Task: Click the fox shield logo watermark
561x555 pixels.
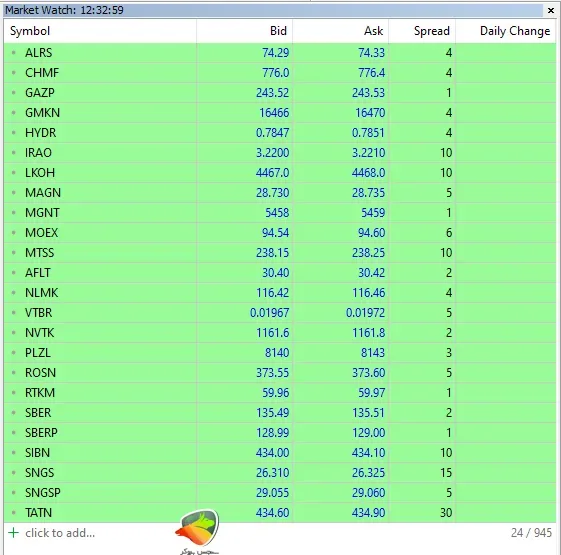Action: (x=197, y=529)
